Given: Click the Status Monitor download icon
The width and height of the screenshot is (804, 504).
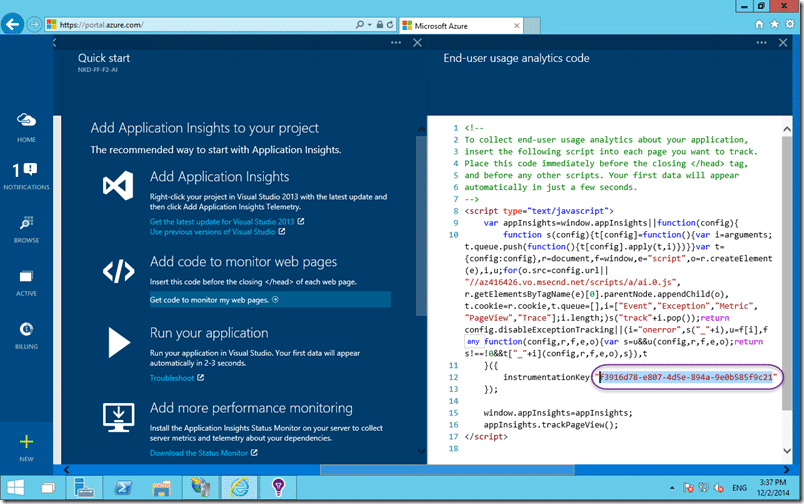Looking at the screenshot, I should point(118,417).
